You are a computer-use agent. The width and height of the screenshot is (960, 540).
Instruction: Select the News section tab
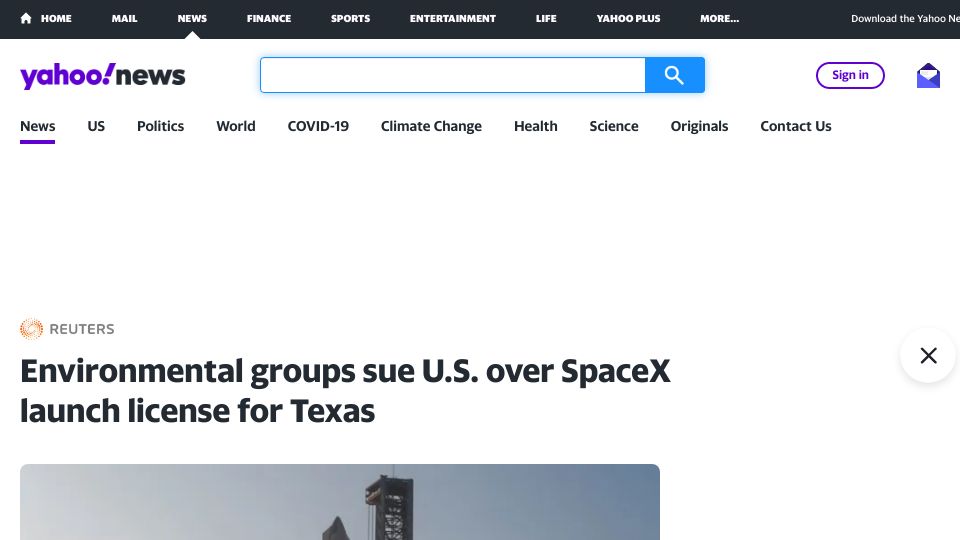(37, 126)
